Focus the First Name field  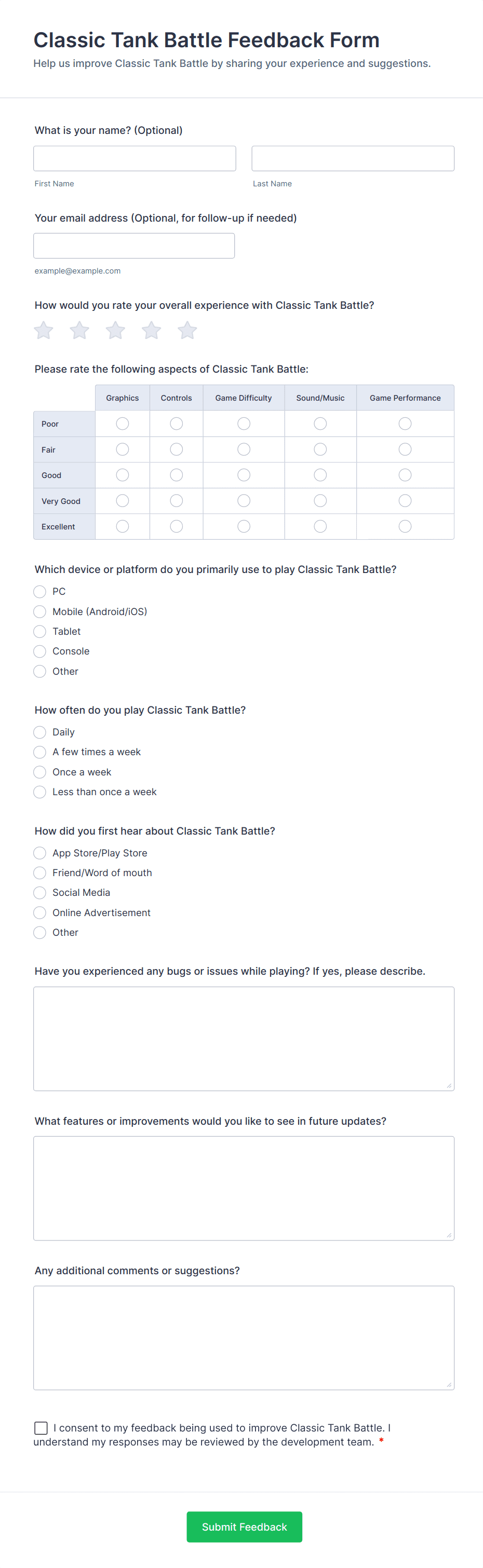[135, 158]
